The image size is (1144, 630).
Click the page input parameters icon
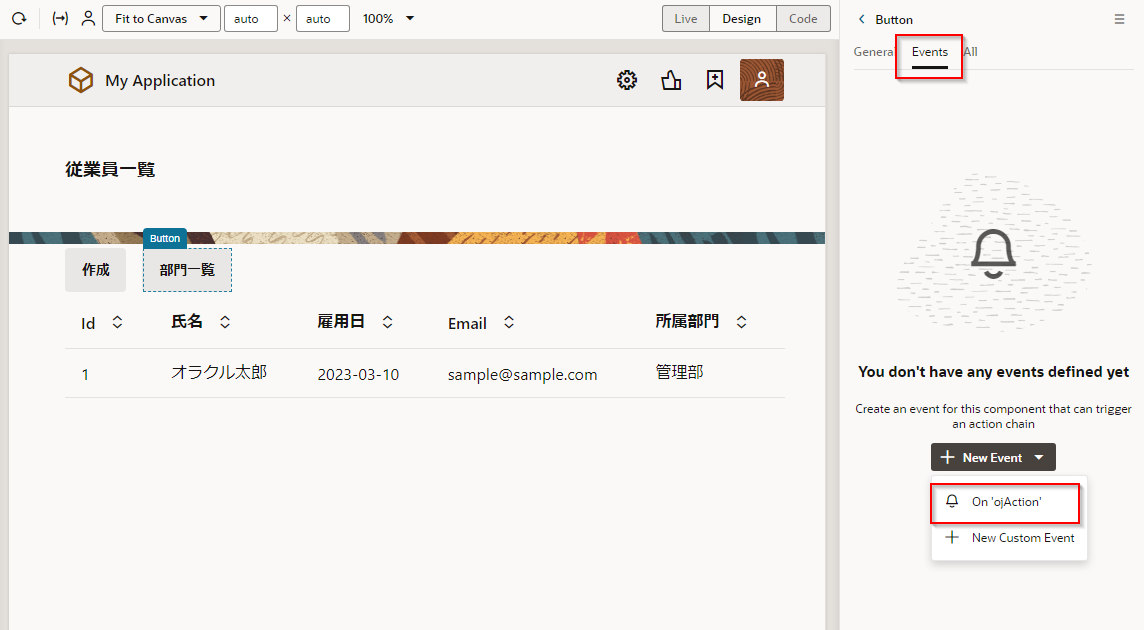click(x=60, y=19)
